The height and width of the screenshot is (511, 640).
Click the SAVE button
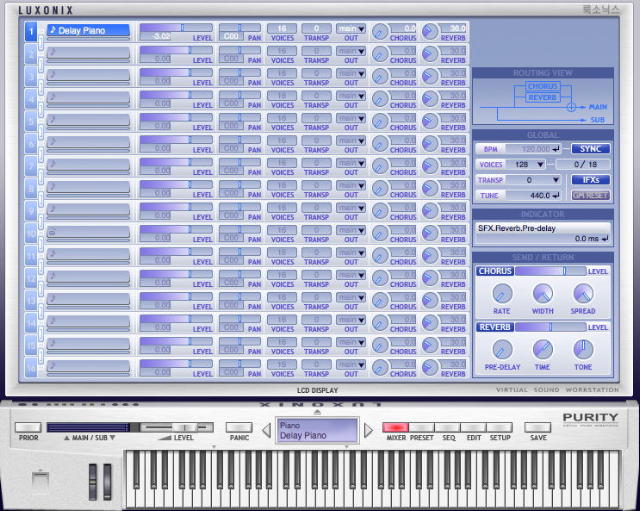tap(538, 427)
